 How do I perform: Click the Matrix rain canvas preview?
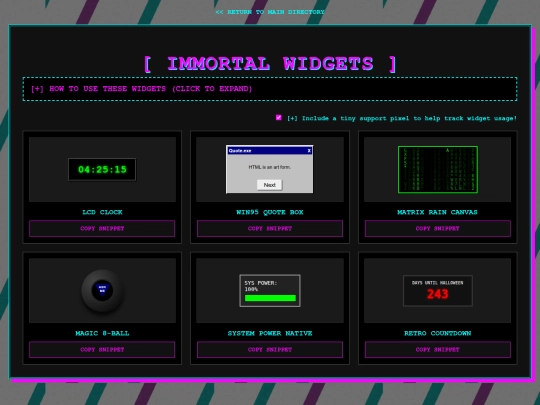point(438,169)
